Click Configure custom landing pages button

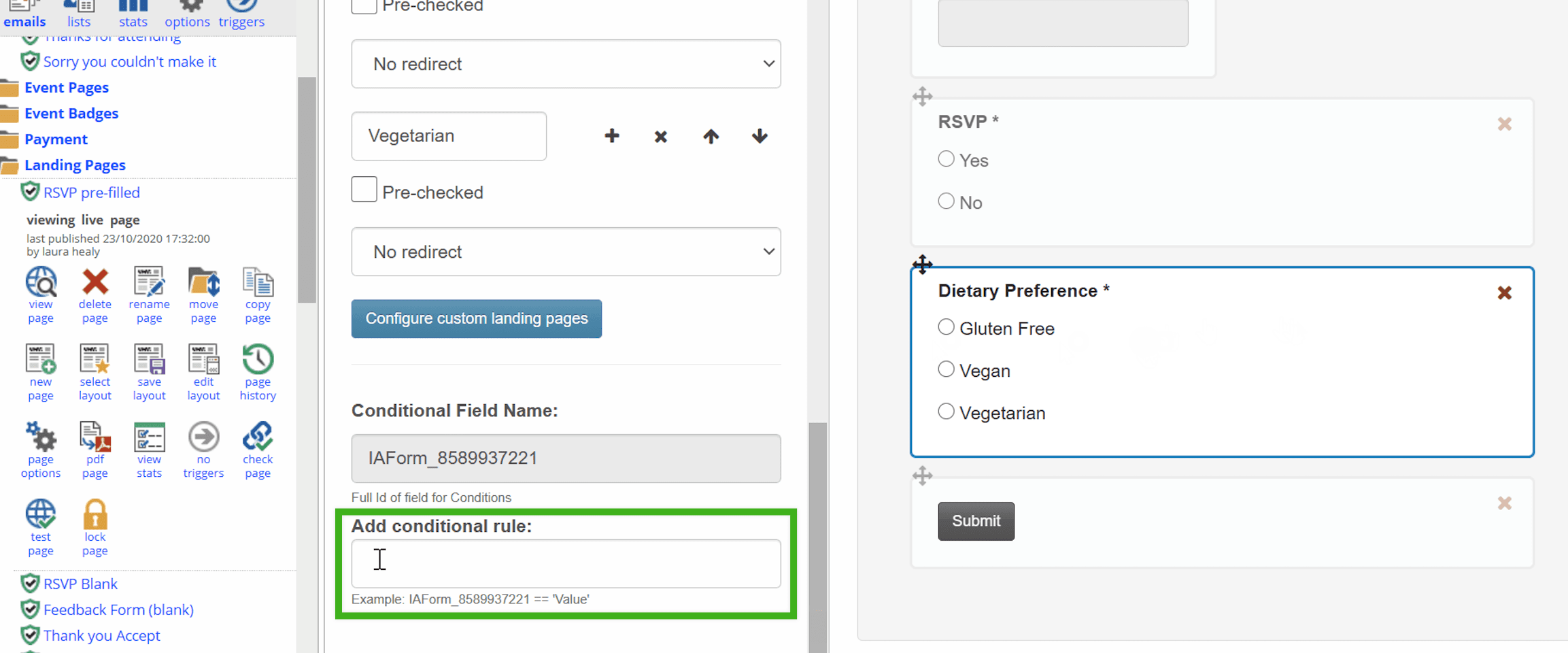pos(477,318)
